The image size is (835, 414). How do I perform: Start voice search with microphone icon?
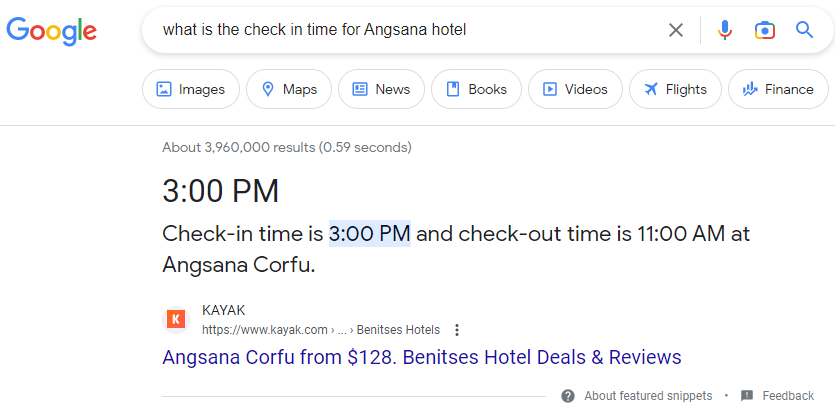pyautogui.click(x=725, y=30)
